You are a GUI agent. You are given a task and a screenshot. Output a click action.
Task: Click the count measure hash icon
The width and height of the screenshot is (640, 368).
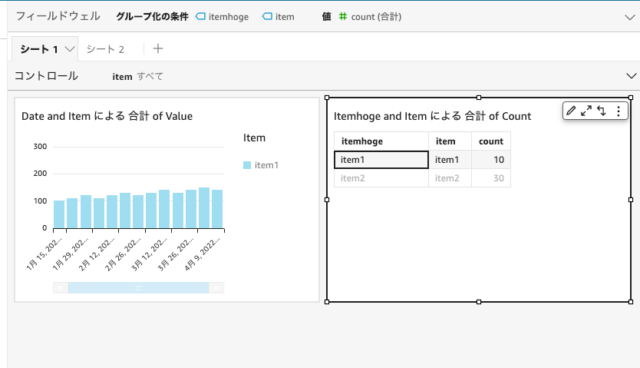pyautogui.click(x=343, y=17)
